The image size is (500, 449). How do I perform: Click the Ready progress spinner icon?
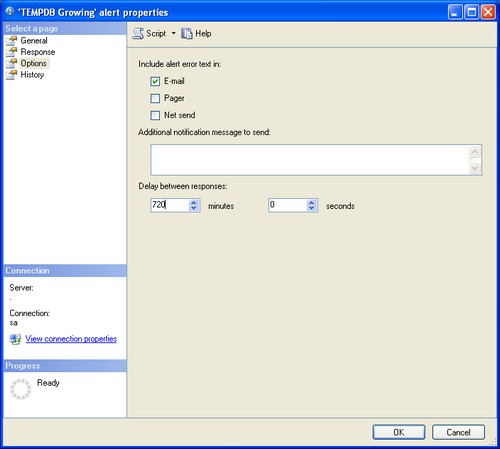tap(21, 389)
